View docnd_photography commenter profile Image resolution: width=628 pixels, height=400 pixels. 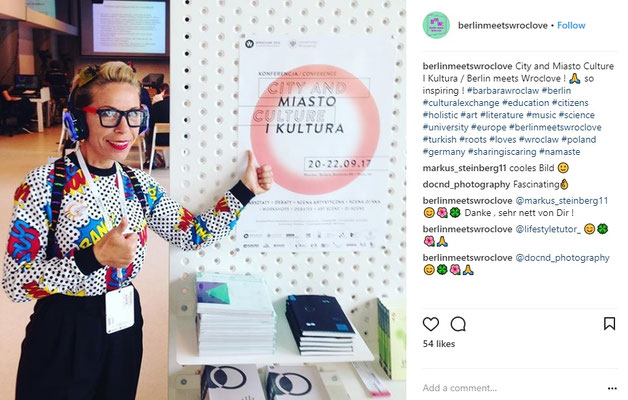pos(466,184)
